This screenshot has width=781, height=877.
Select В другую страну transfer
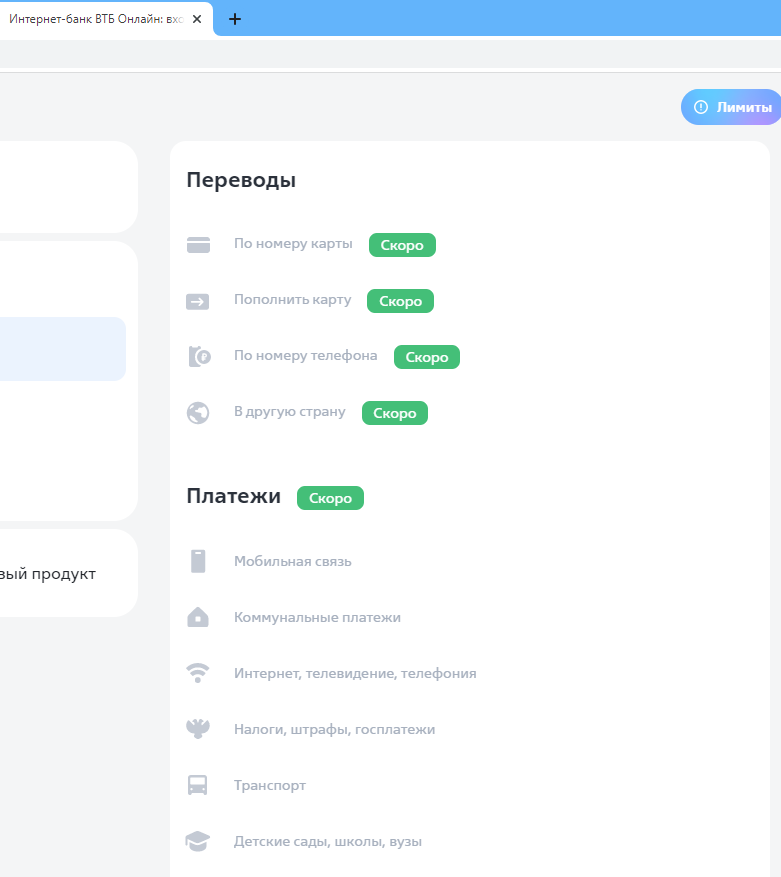(289, 411)
